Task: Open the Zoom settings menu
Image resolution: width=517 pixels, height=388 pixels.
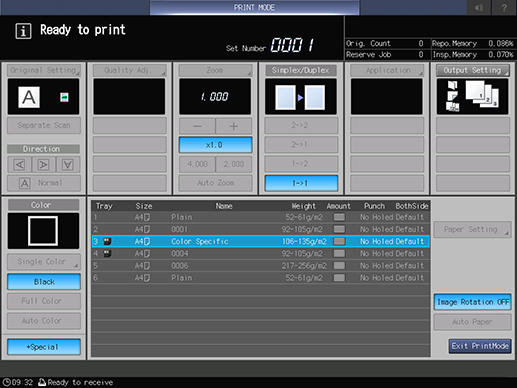Action: (x=215, y=70)
